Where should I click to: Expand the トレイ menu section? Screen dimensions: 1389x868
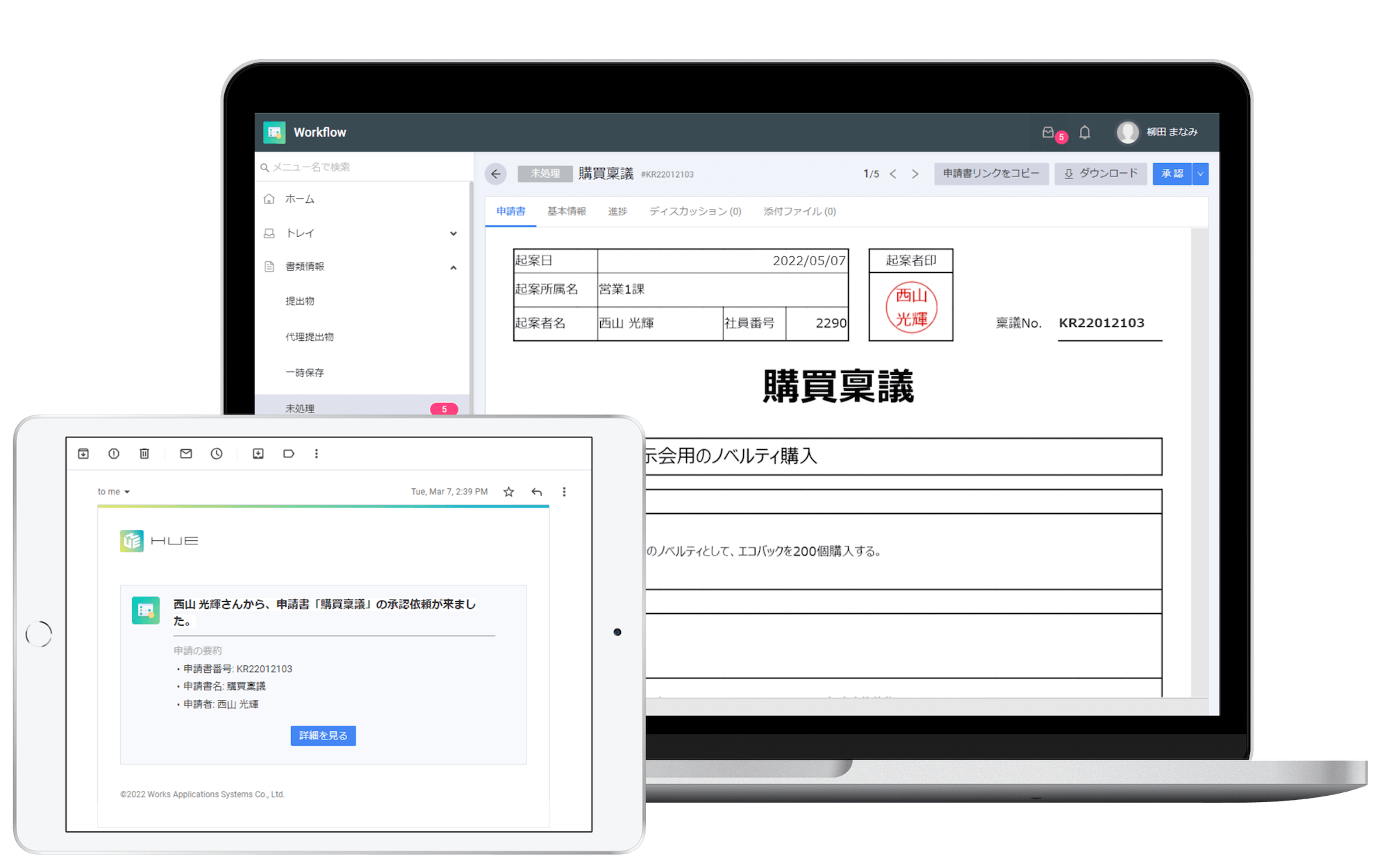coord(454,233)
